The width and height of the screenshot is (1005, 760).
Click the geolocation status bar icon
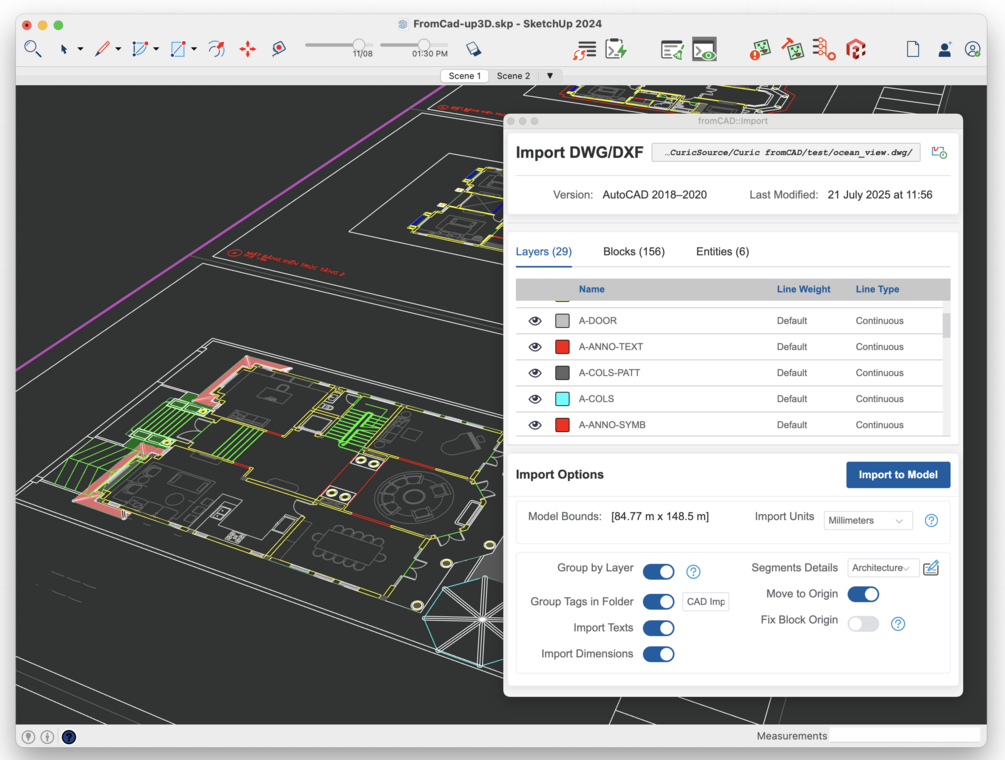(28, 737)
